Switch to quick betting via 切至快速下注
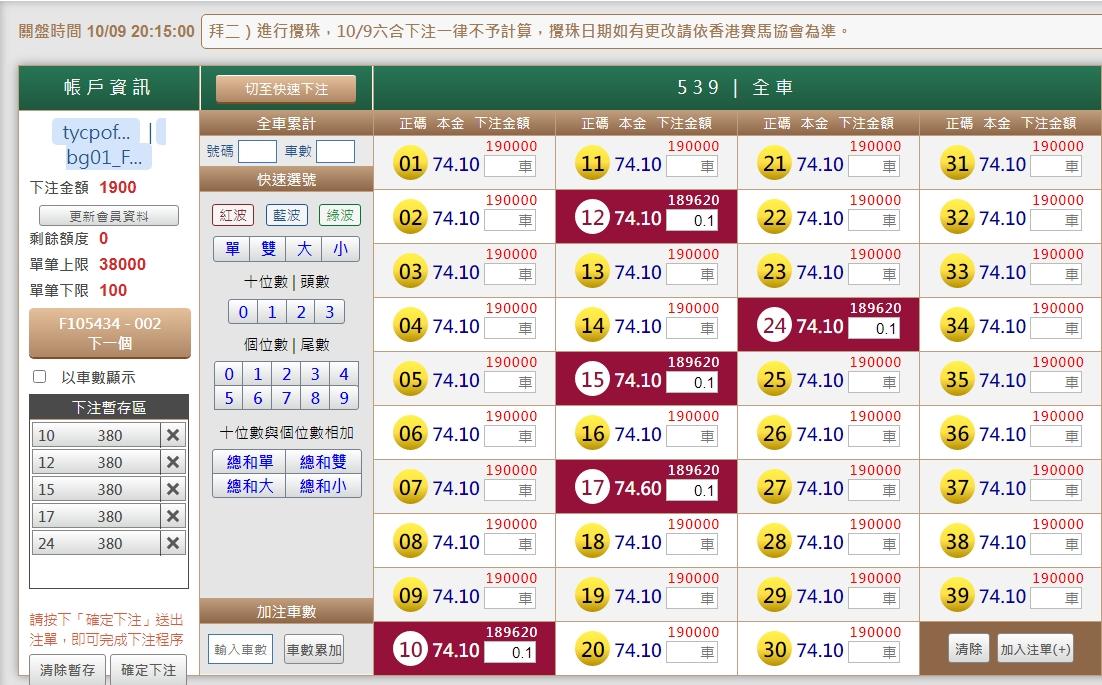The height and width of the screenshot is (685, 1102). click(x=286, y=89)
